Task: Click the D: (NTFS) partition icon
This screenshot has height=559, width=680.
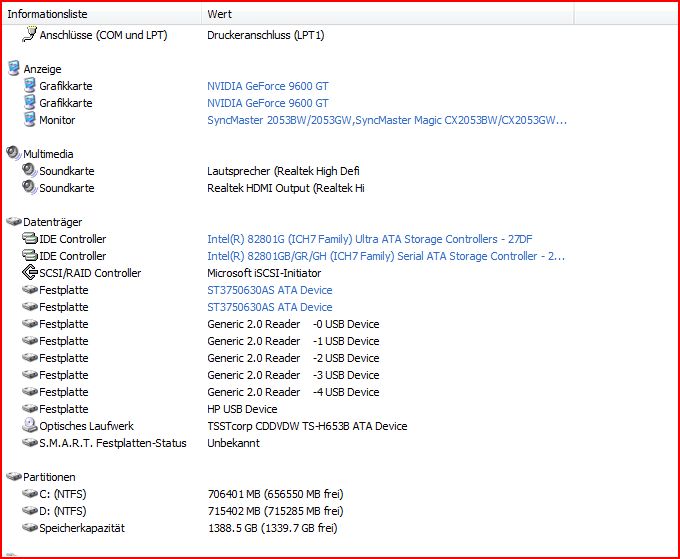Action: click(x=30, y=510)
